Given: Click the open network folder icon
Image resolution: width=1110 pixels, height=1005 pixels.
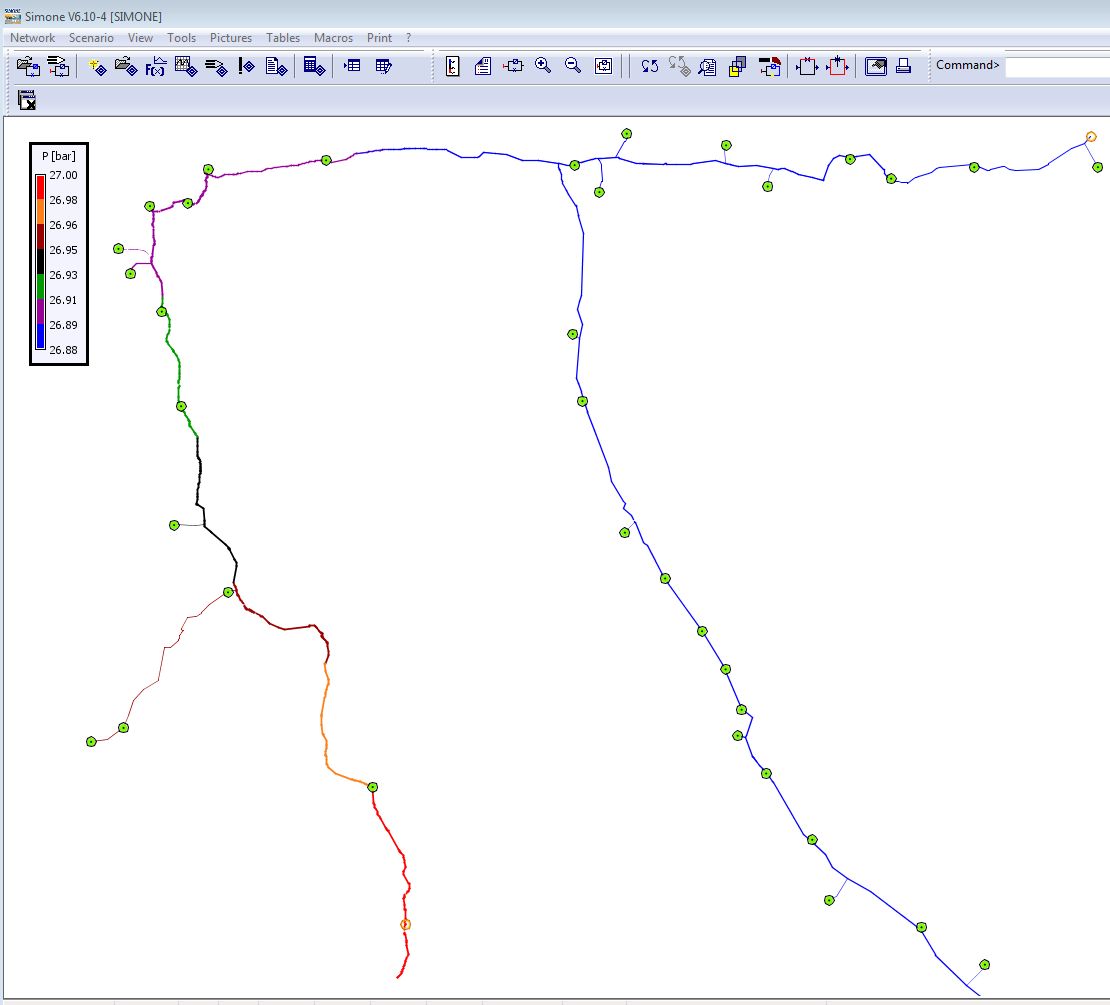Looking at the screenshot, I should click(28, 67).
